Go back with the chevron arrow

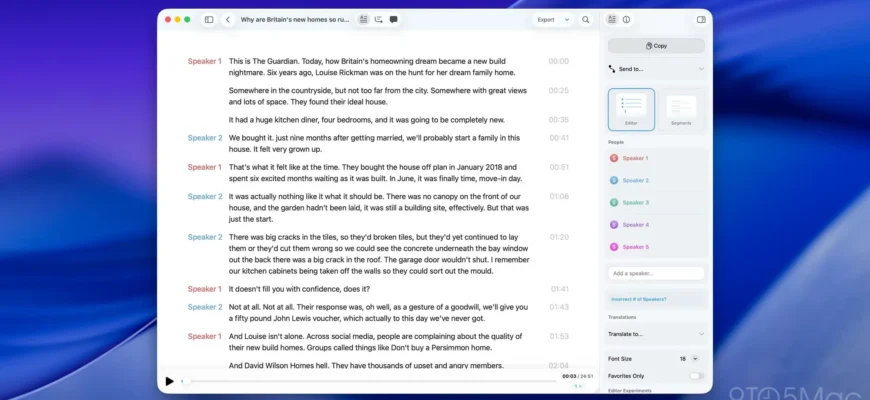228,19
